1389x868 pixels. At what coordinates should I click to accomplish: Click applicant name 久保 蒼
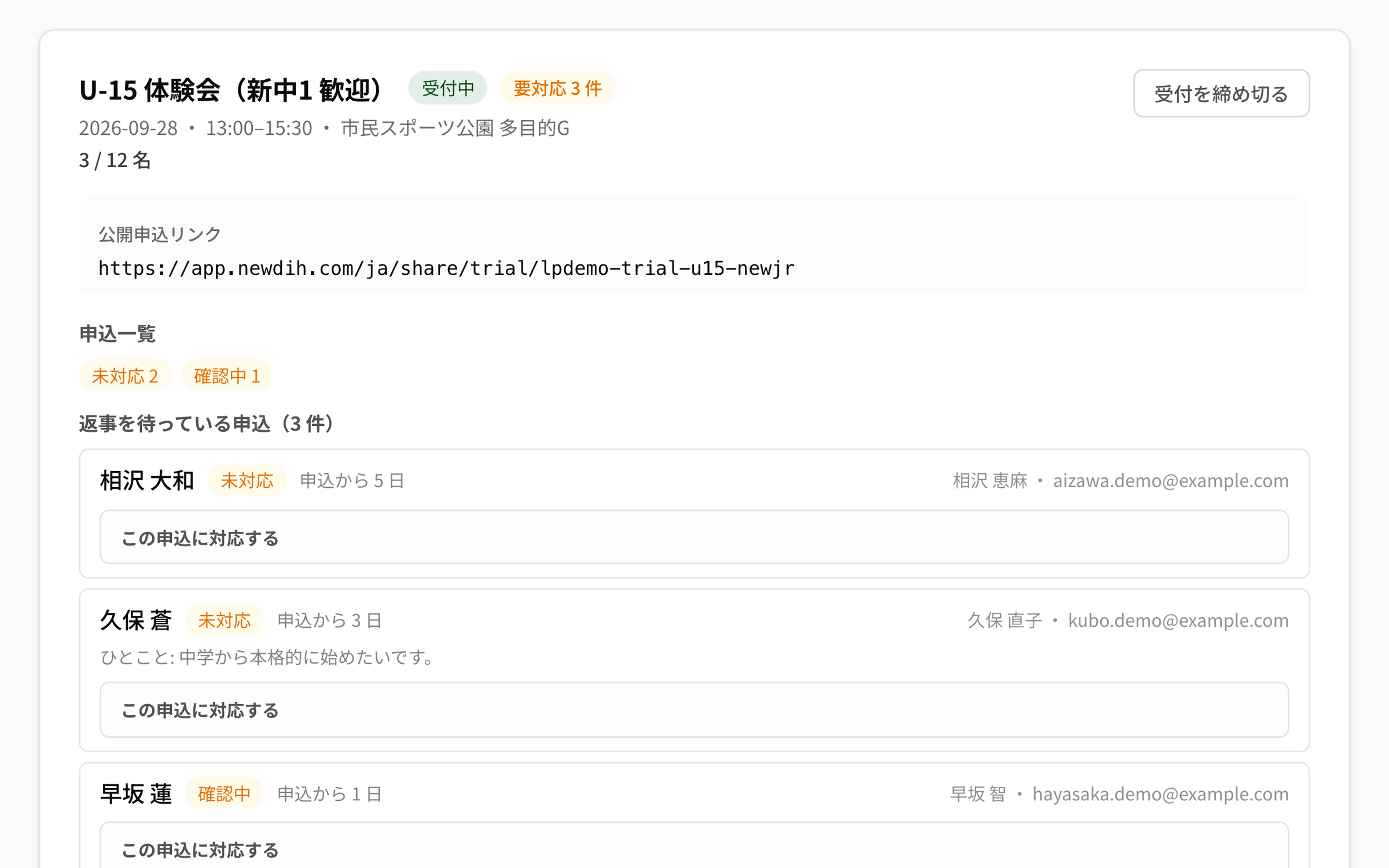tap(136, 620)
